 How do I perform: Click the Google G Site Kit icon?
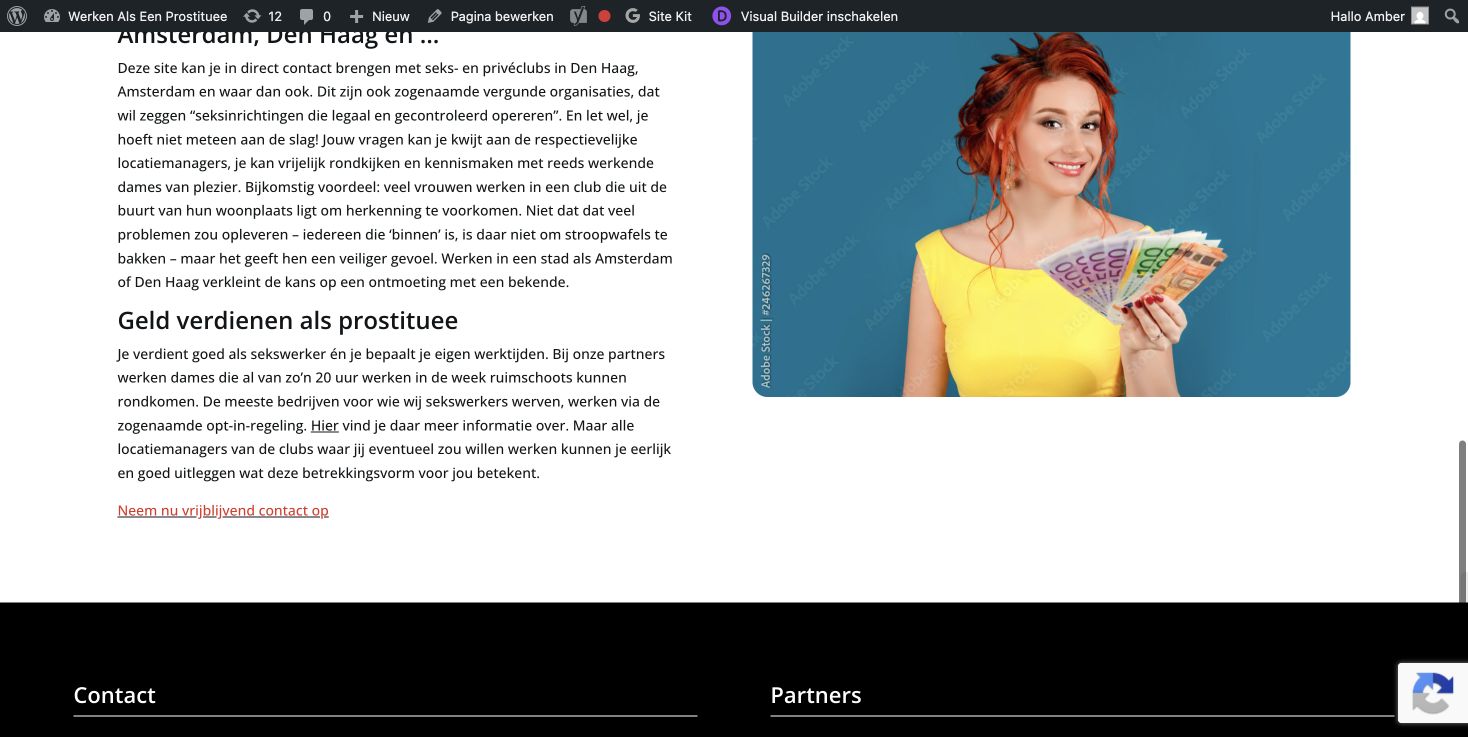click(632, 16)
